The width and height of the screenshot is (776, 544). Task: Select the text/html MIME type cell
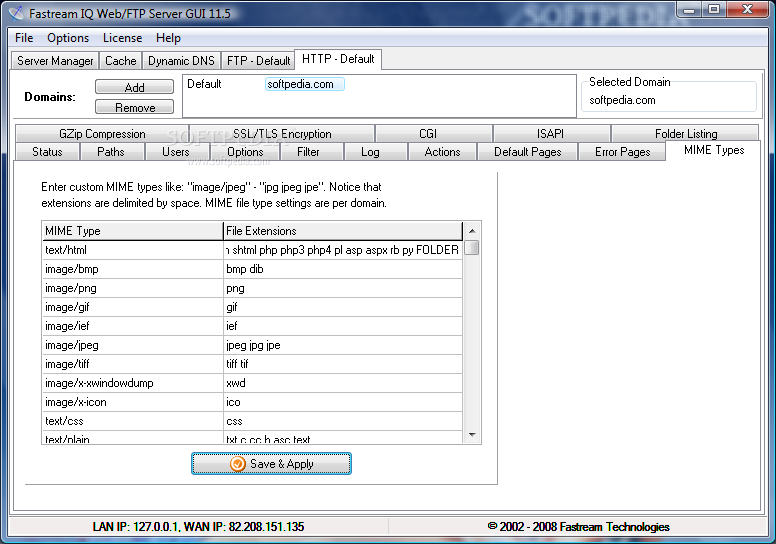click(x=133, y=250)
